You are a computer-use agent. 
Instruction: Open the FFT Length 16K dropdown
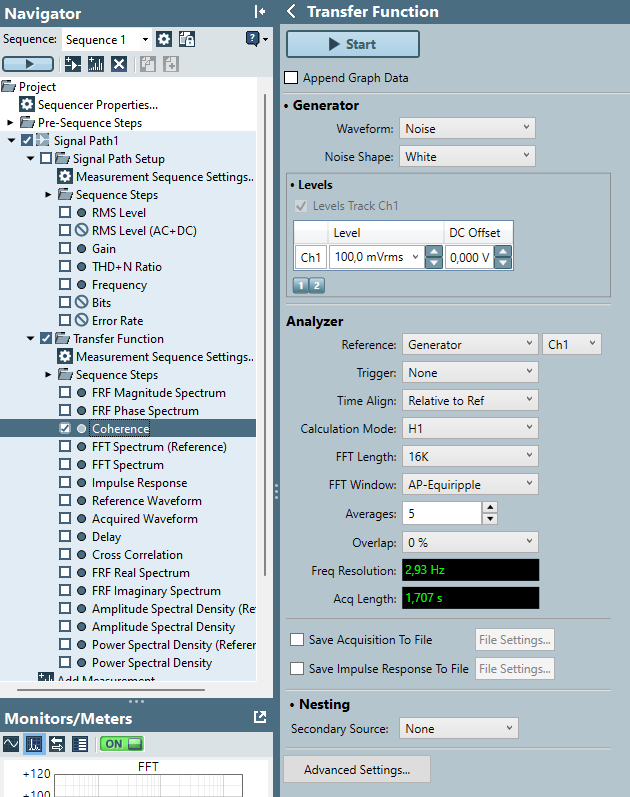470,456
